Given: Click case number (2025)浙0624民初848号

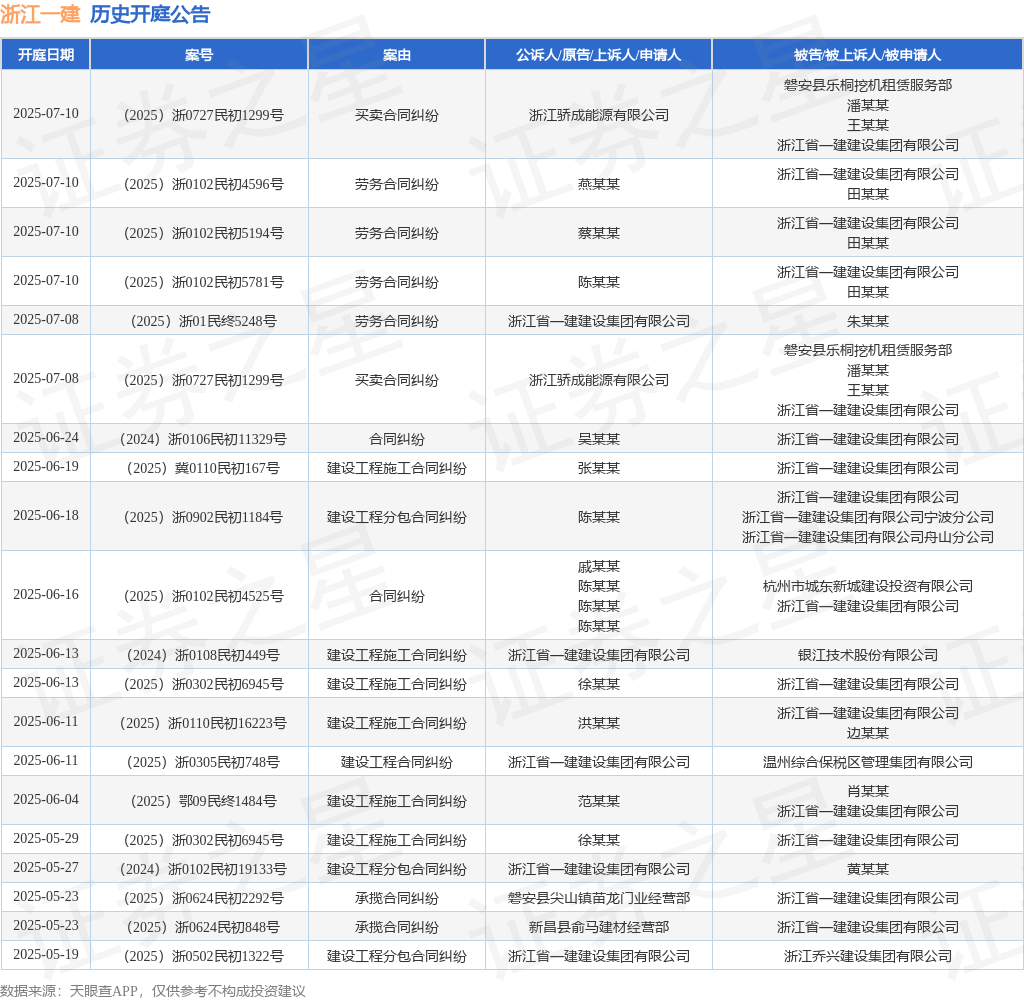Looking at the screenshot, I should click(204, 927).
